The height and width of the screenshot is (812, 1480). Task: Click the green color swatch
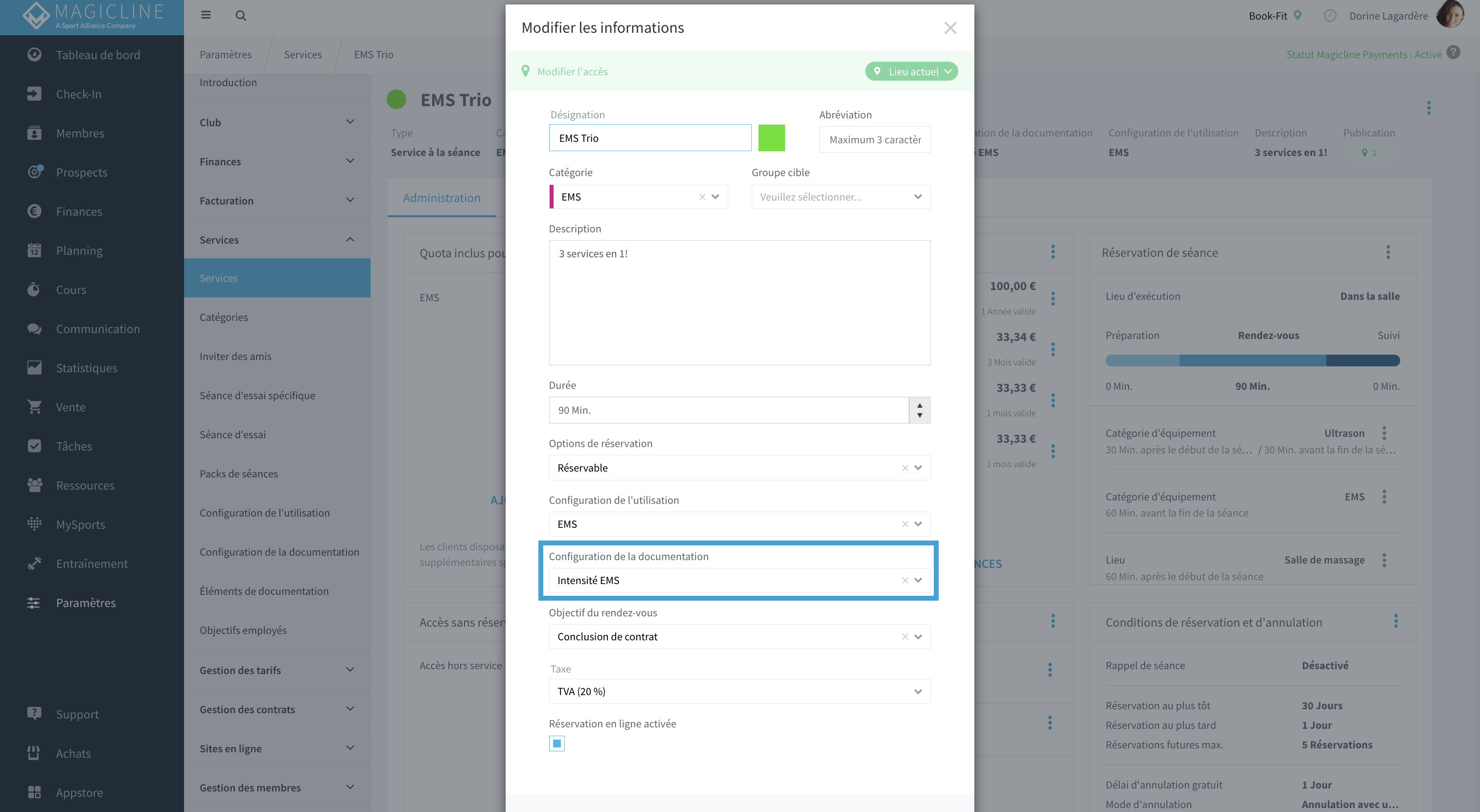pyautogui.click(x=772, y=138)
